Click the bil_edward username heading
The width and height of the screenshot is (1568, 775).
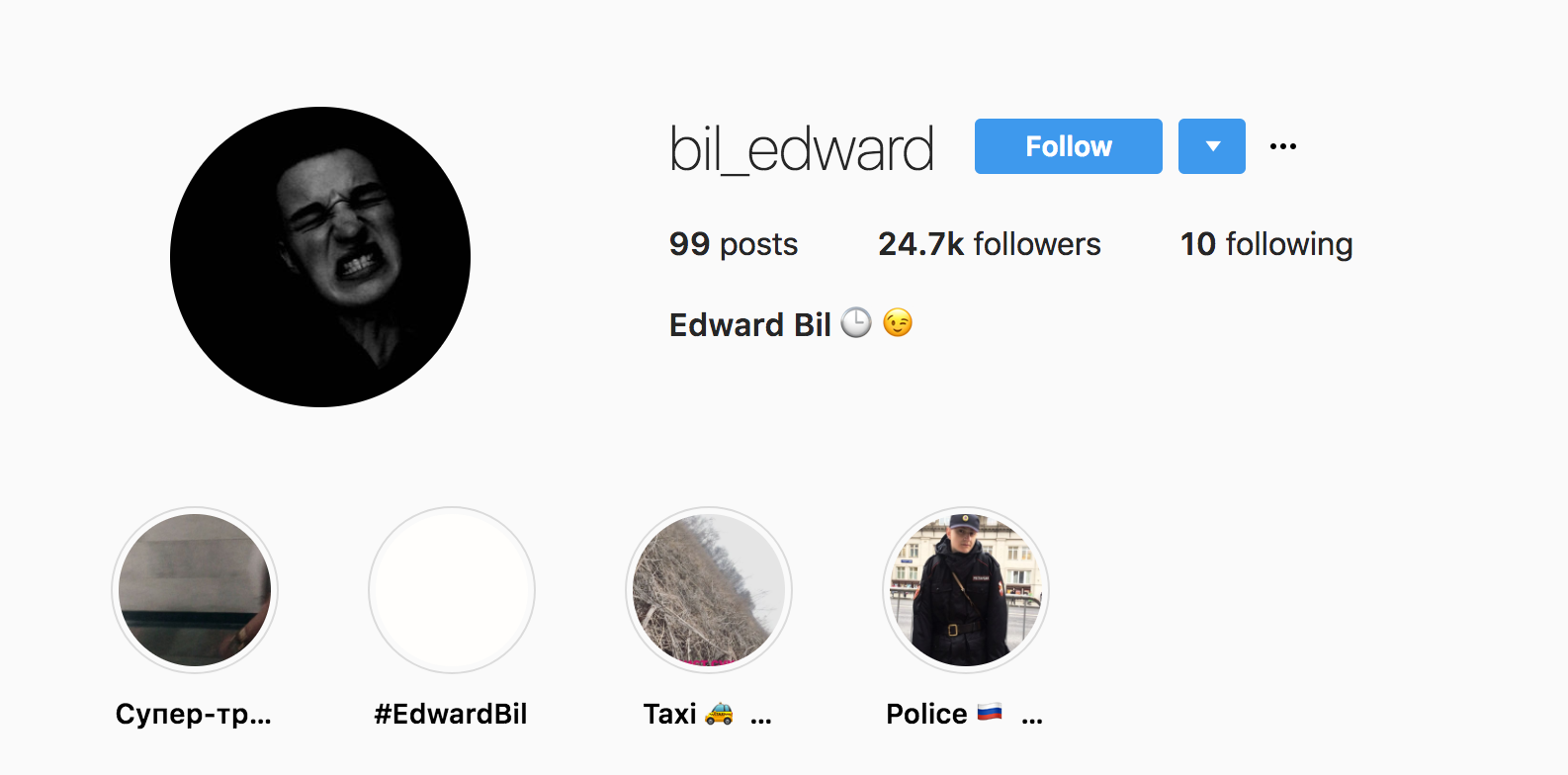pos(802,149)
